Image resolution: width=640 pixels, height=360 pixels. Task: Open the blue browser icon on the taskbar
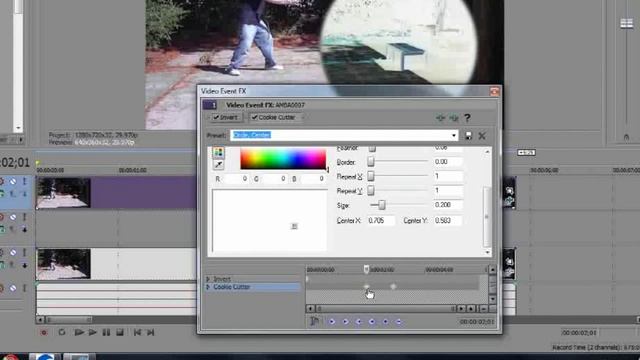45,357
